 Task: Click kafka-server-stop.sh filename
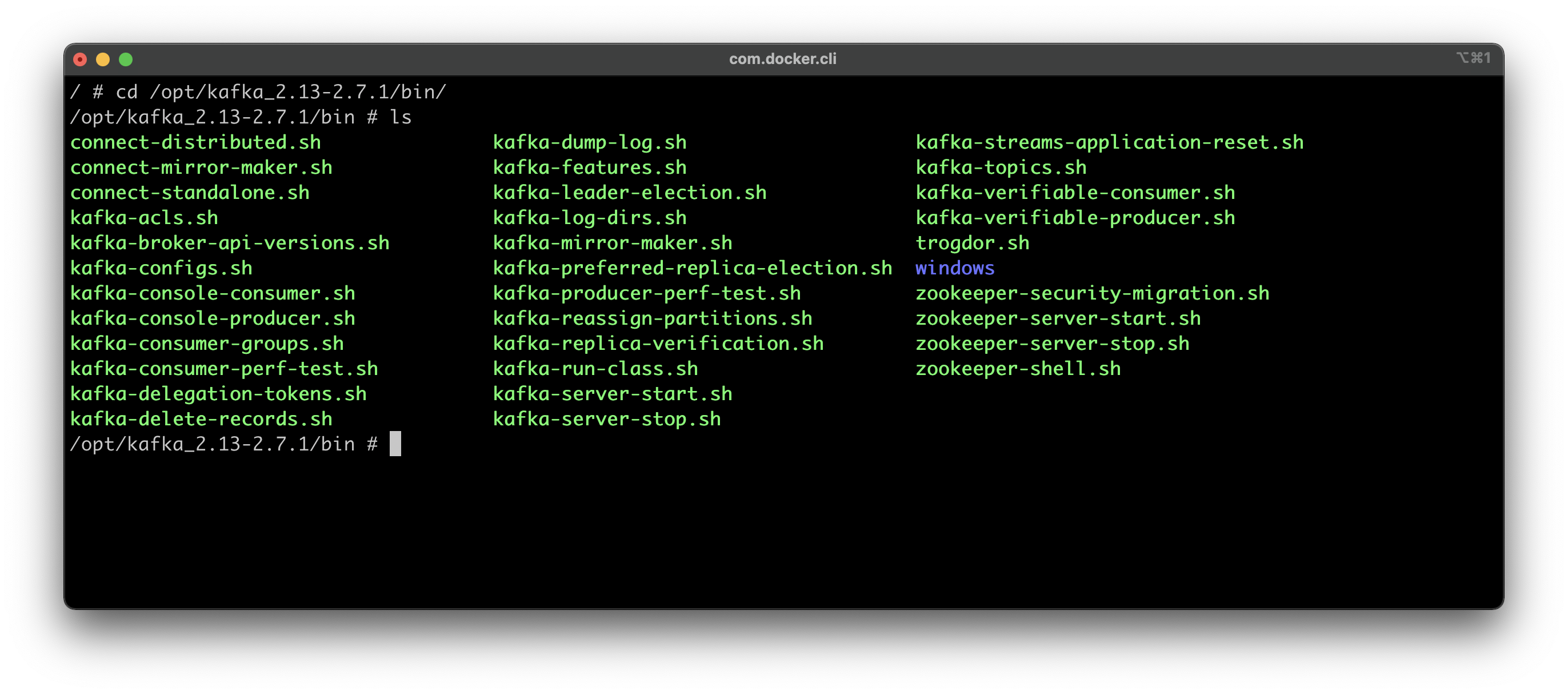(x=606, y=419)
